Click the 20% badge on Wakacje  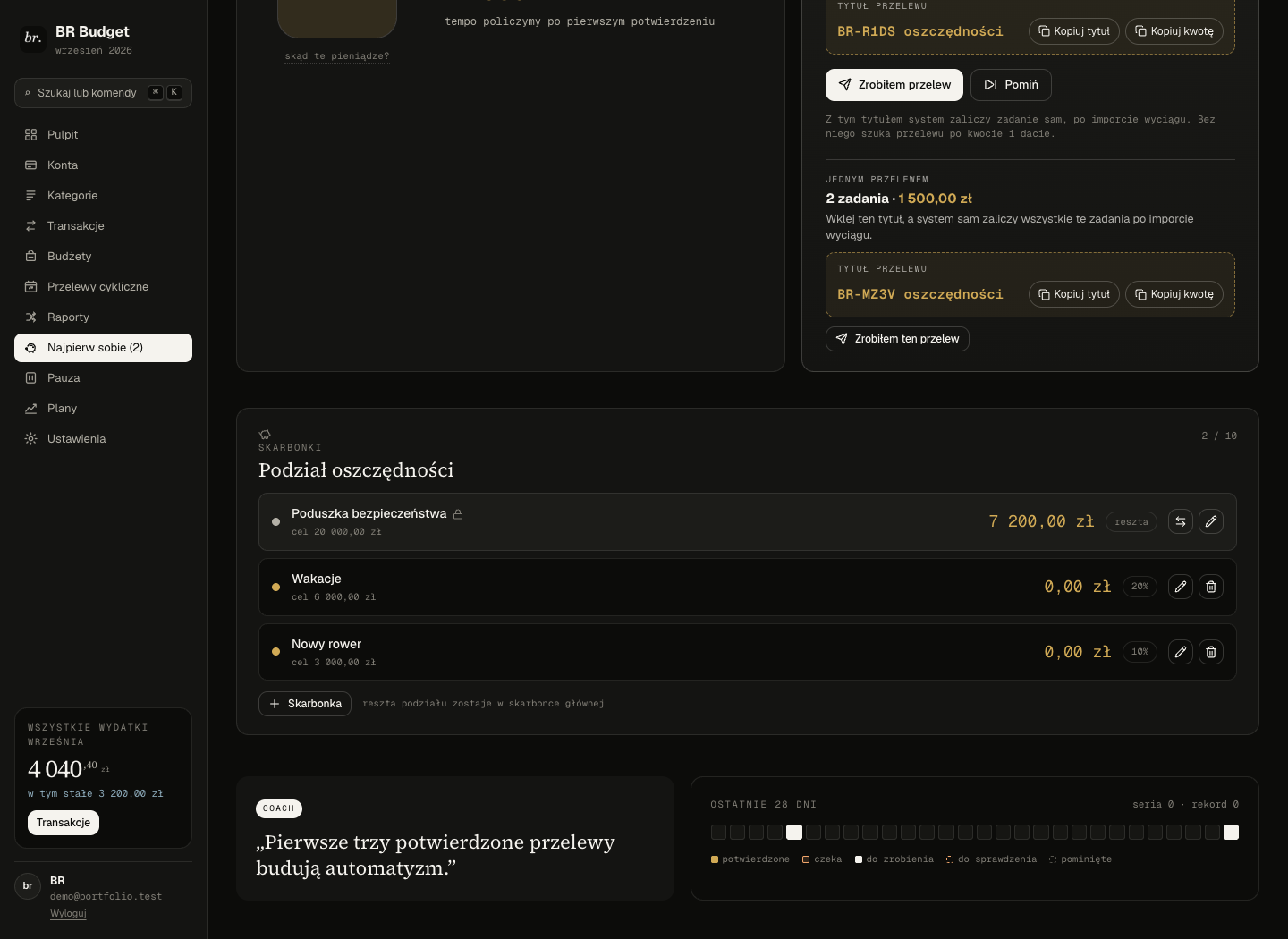1140,587
